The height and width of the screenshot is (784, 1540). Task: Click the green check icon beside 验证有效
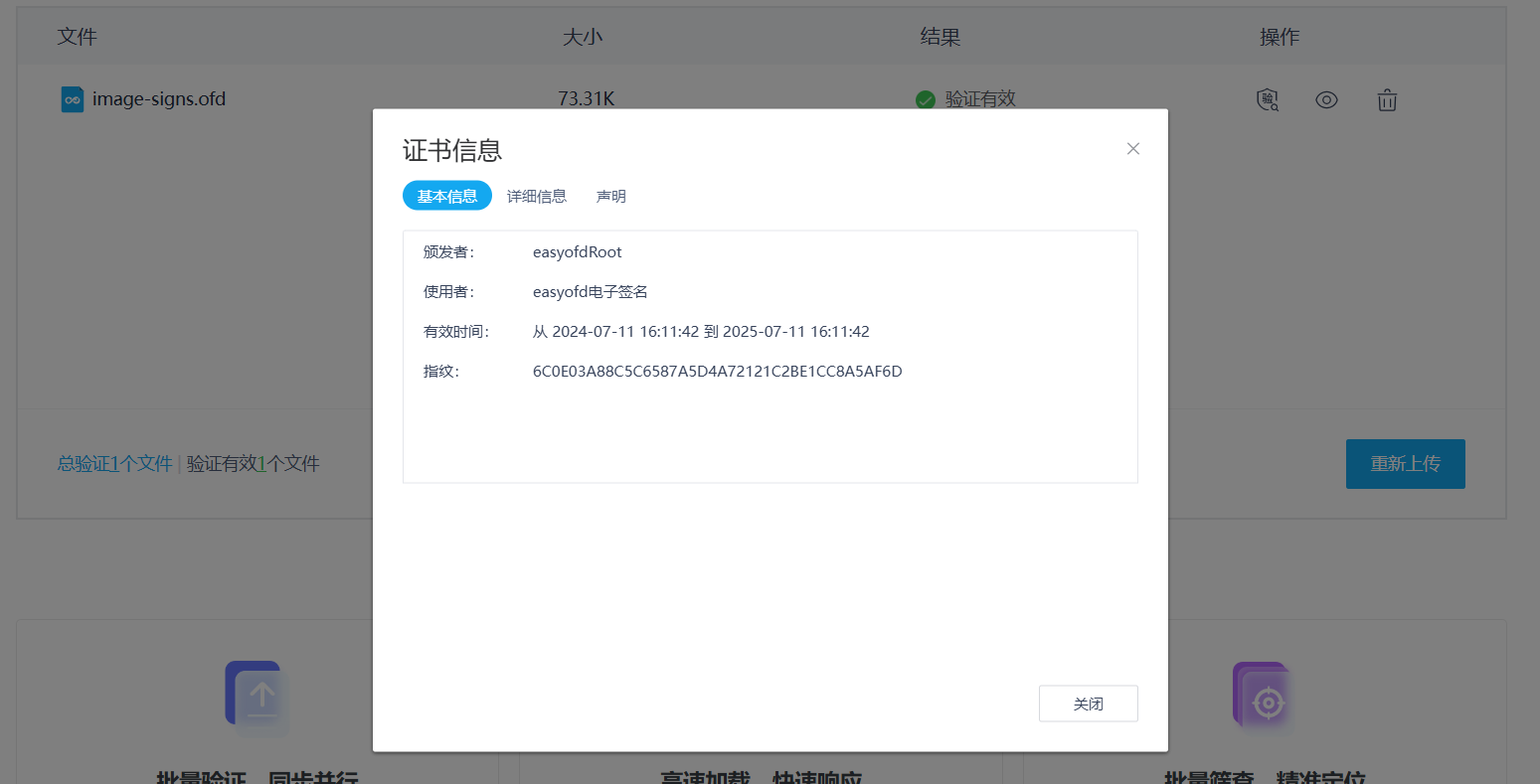[924, 99]
